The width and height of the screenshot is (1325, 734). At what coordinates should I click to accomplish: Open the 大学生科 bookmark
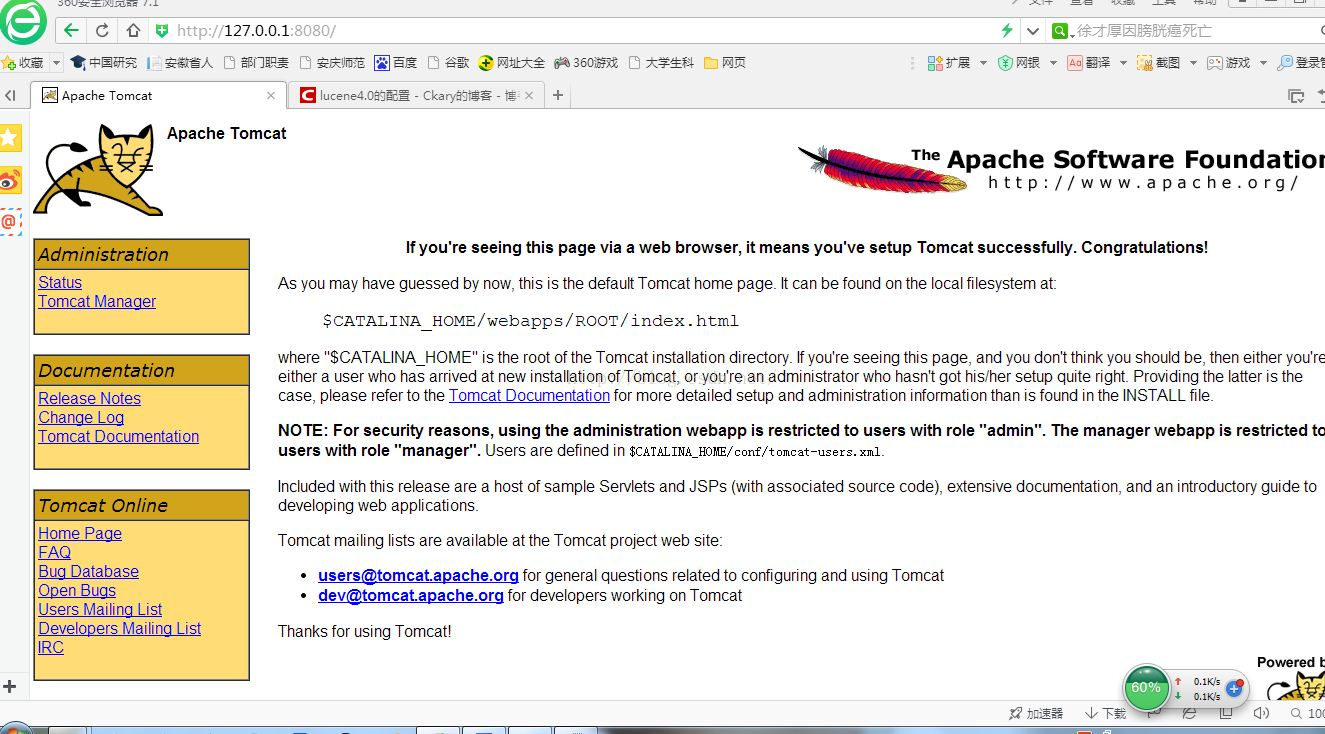[661, 62]
